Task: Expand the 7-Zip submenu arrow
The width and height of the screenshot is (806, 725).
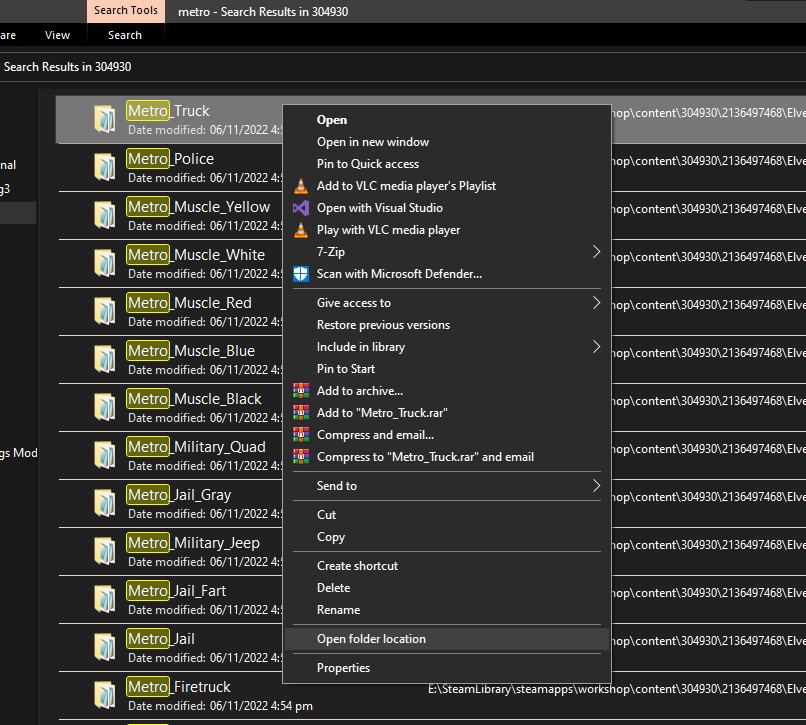Action: pyautogui.click(x=596, y=252)
